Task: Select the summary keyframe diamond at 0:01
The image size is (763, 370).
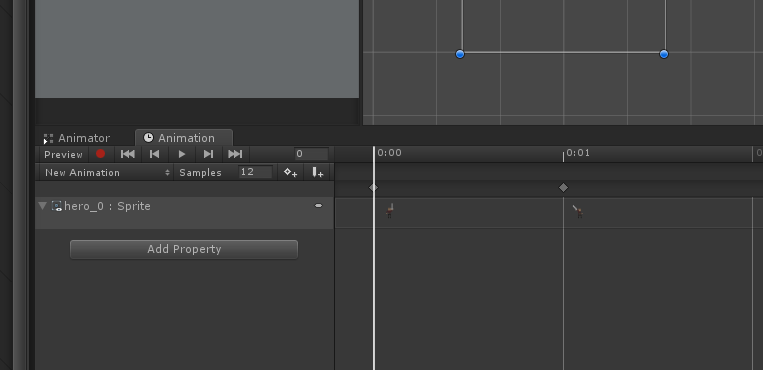Action: tap(563, 187)
